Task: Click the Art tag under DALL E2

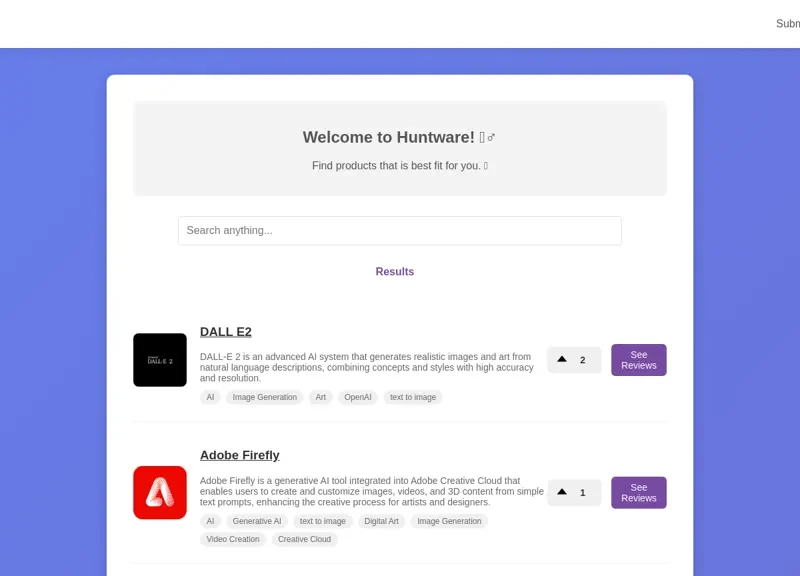Action: [320, 397]
